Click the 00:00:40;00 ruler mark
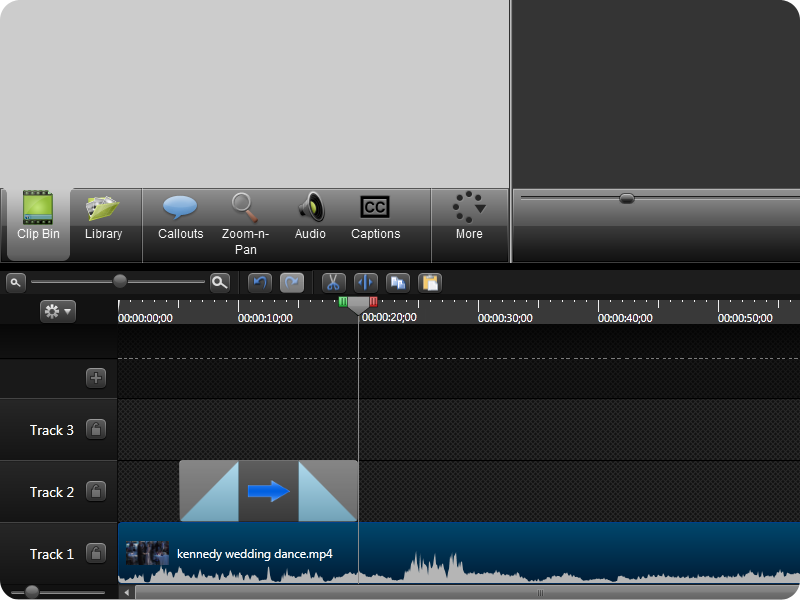The width and height of the screenshot is (800, 600). (625, 318)
